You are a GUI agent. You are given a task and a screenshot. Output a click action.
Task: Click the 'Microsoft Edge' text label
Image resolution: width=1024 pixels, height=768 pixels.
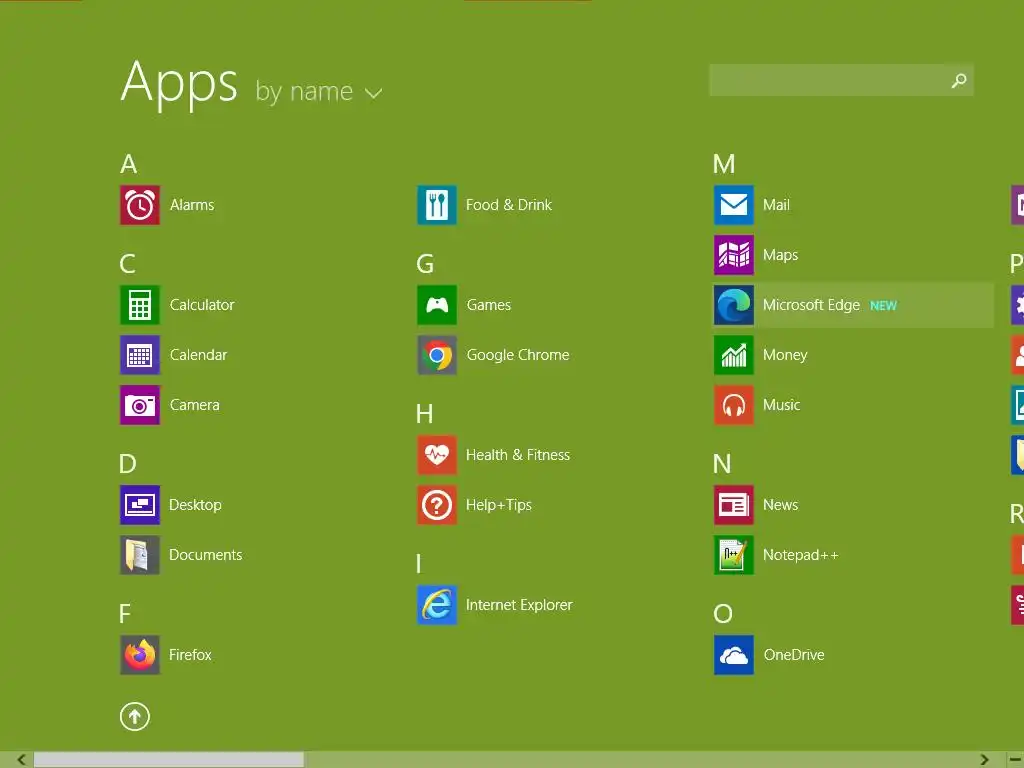point(812,305)
